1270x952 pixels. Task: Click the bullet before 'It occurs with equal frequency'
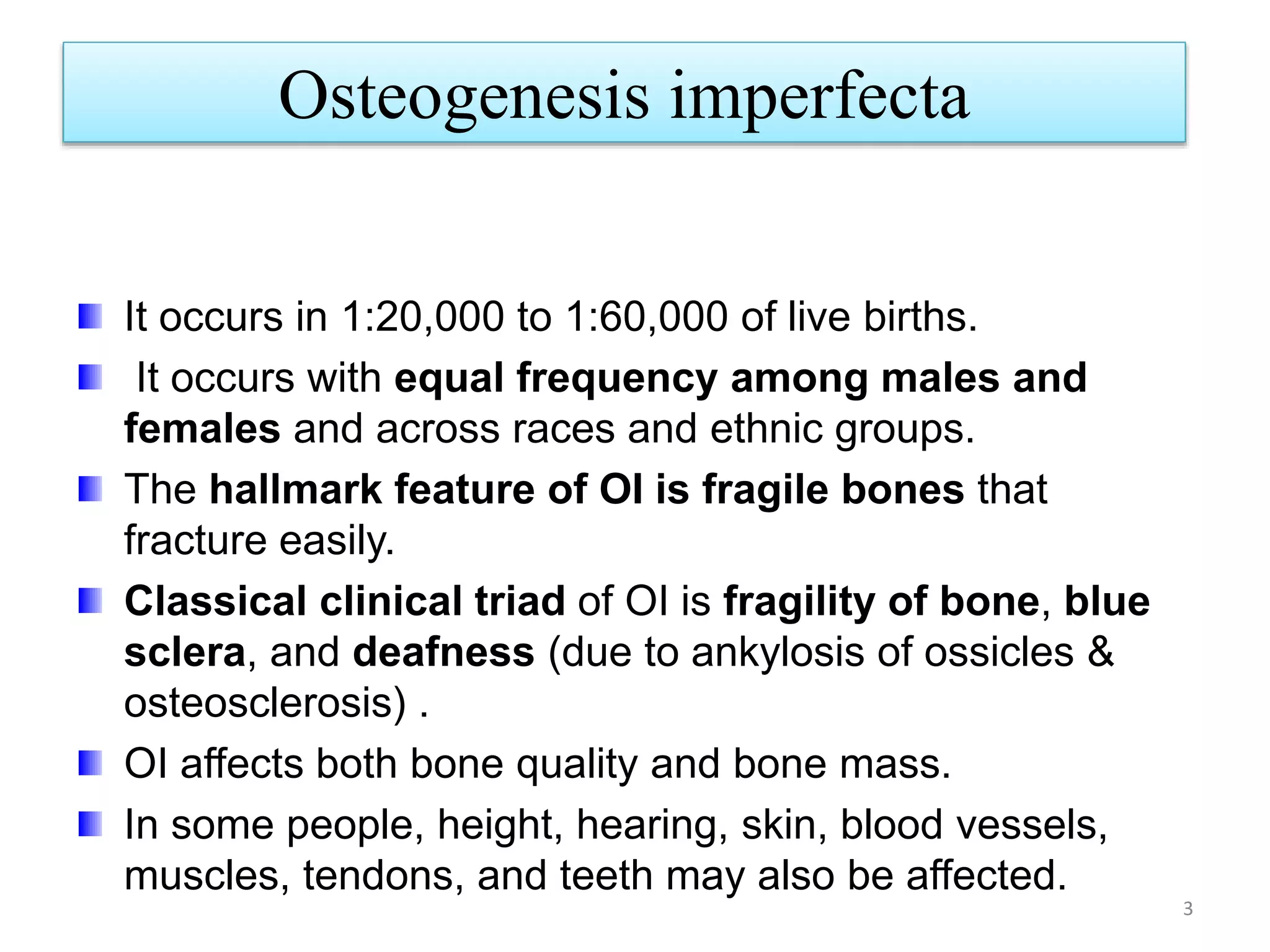pyautogui.click(x=90, y=377)
